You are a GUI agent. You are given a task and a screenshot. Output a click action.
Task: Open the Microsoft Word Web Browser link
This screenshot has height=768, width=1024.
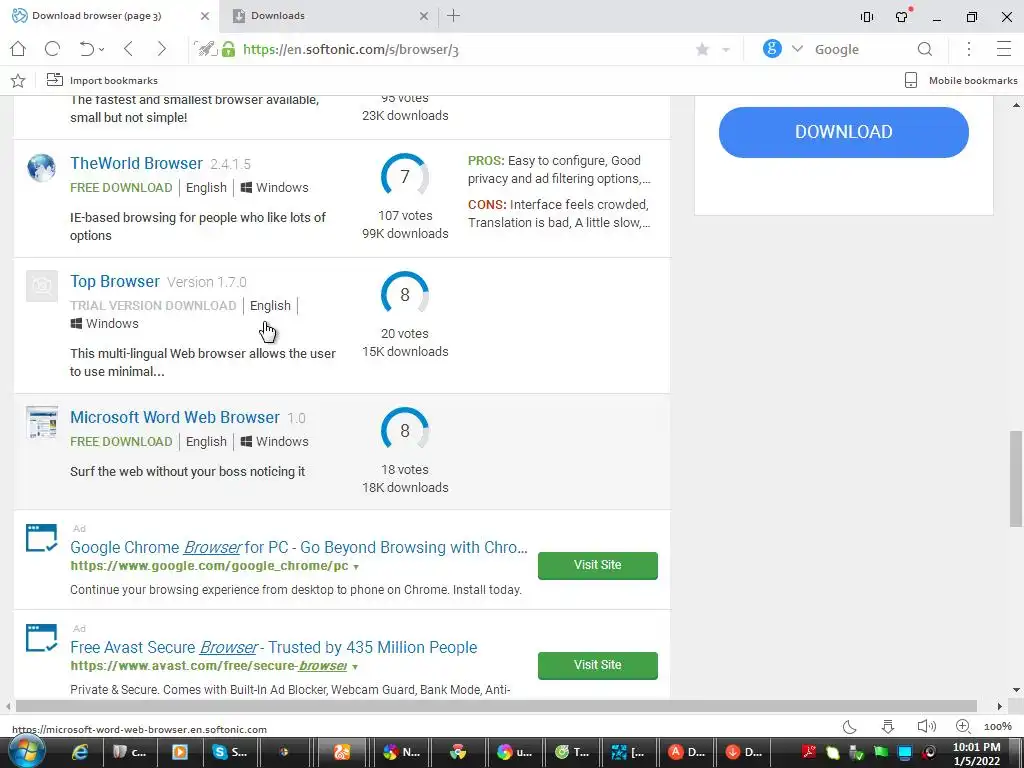[175, 417]
